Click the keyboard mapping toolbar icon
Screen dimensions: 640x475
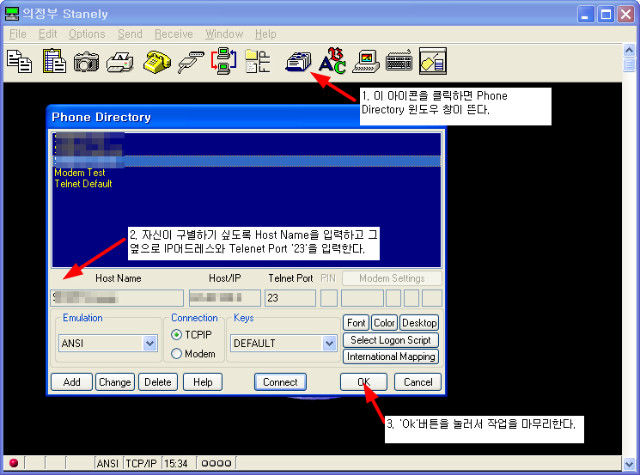click(399, 61)
